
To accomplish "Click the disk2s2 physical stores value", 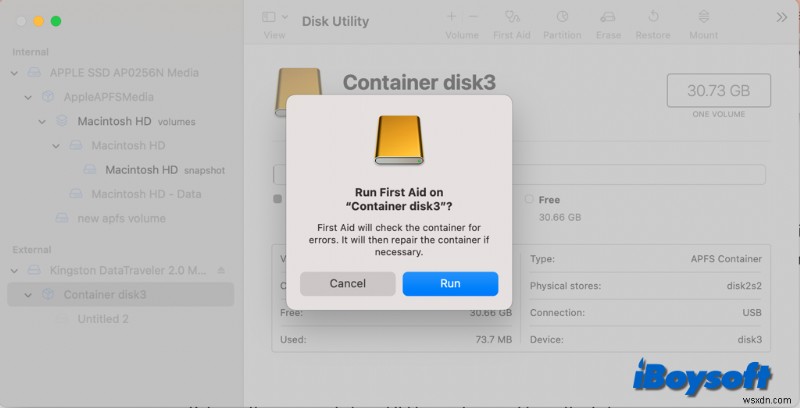I will point(744,286).
